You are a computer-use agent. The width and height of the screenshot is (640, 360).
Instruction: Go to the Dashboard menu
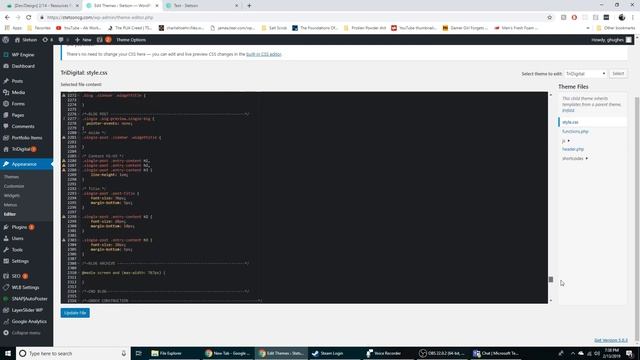point(23,66)
